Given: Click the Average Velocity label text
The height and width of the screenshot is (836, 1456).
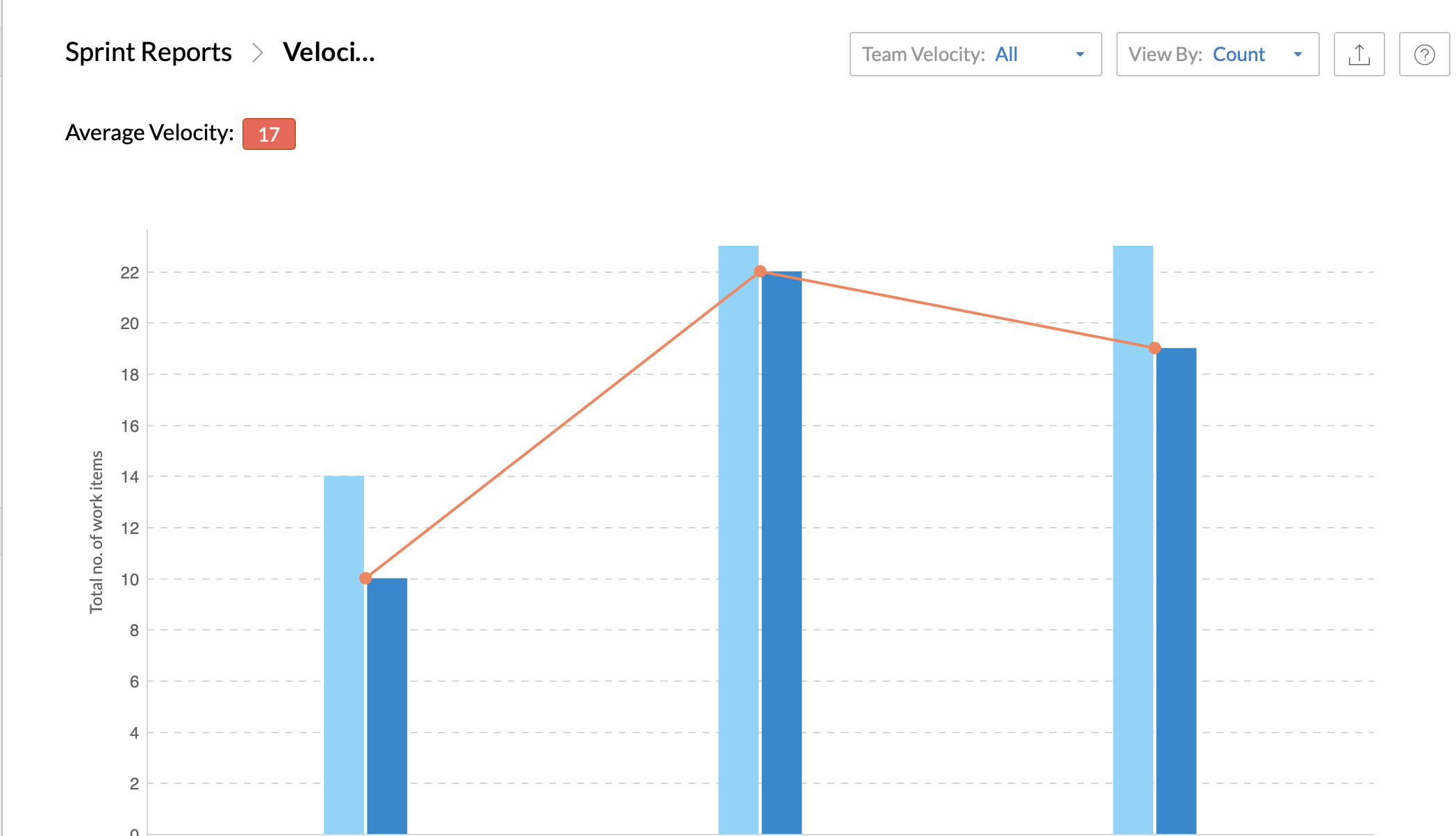Looking at the screenshot, I should pyautogui.click(x=149, y=133).
